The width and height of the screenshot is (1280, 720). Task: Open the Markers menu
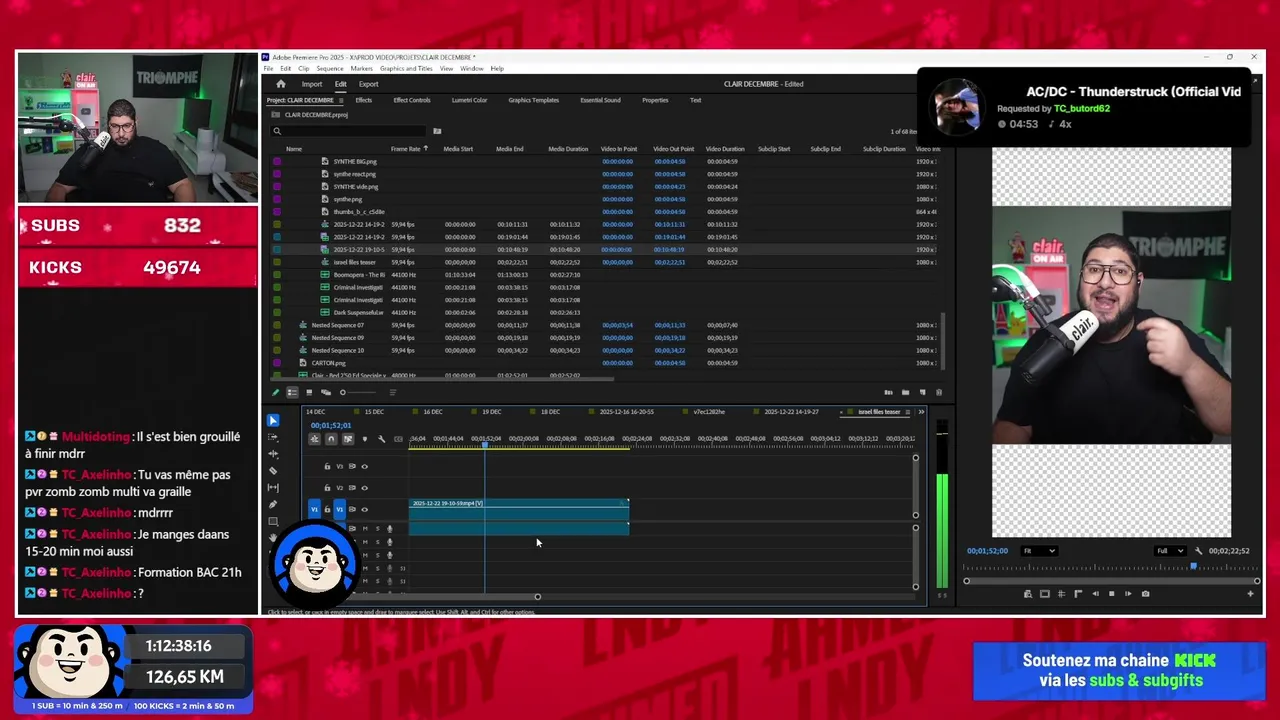pyautogui.click(x=361, y=69)
